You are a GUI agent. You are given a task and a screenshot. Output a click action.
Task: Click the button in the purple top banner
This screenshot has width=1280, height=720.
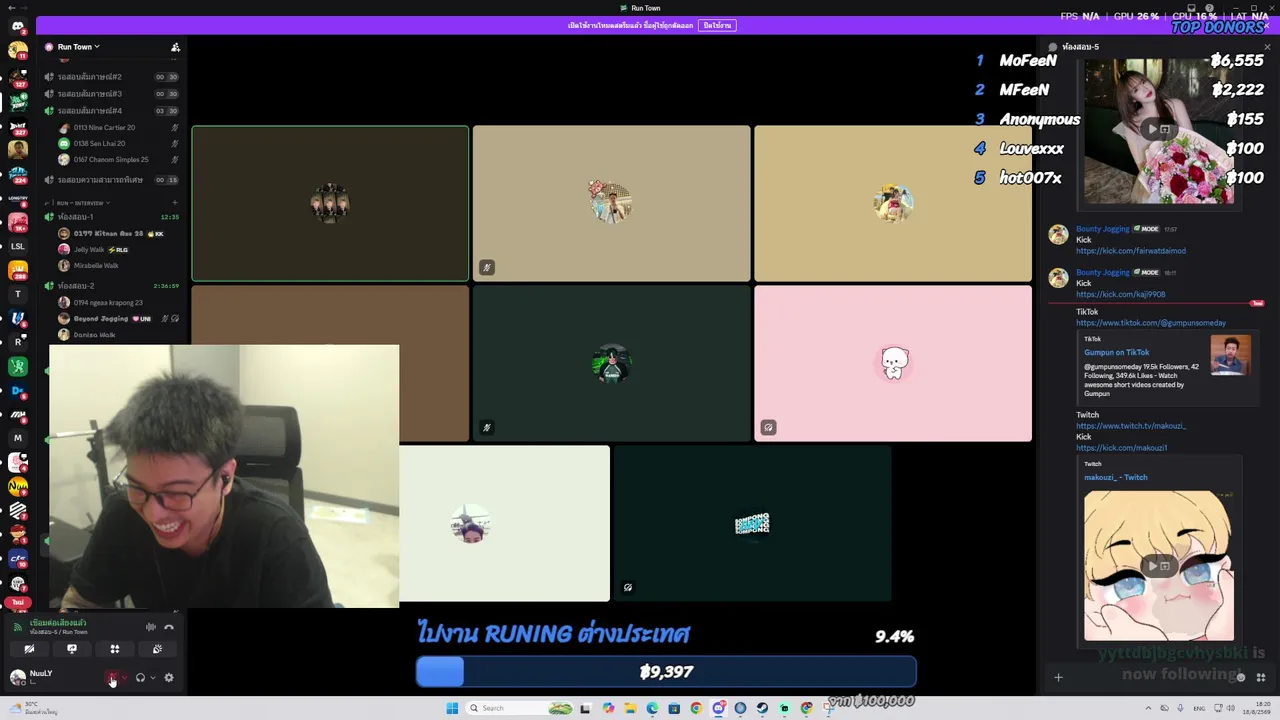tap(717, 25)
